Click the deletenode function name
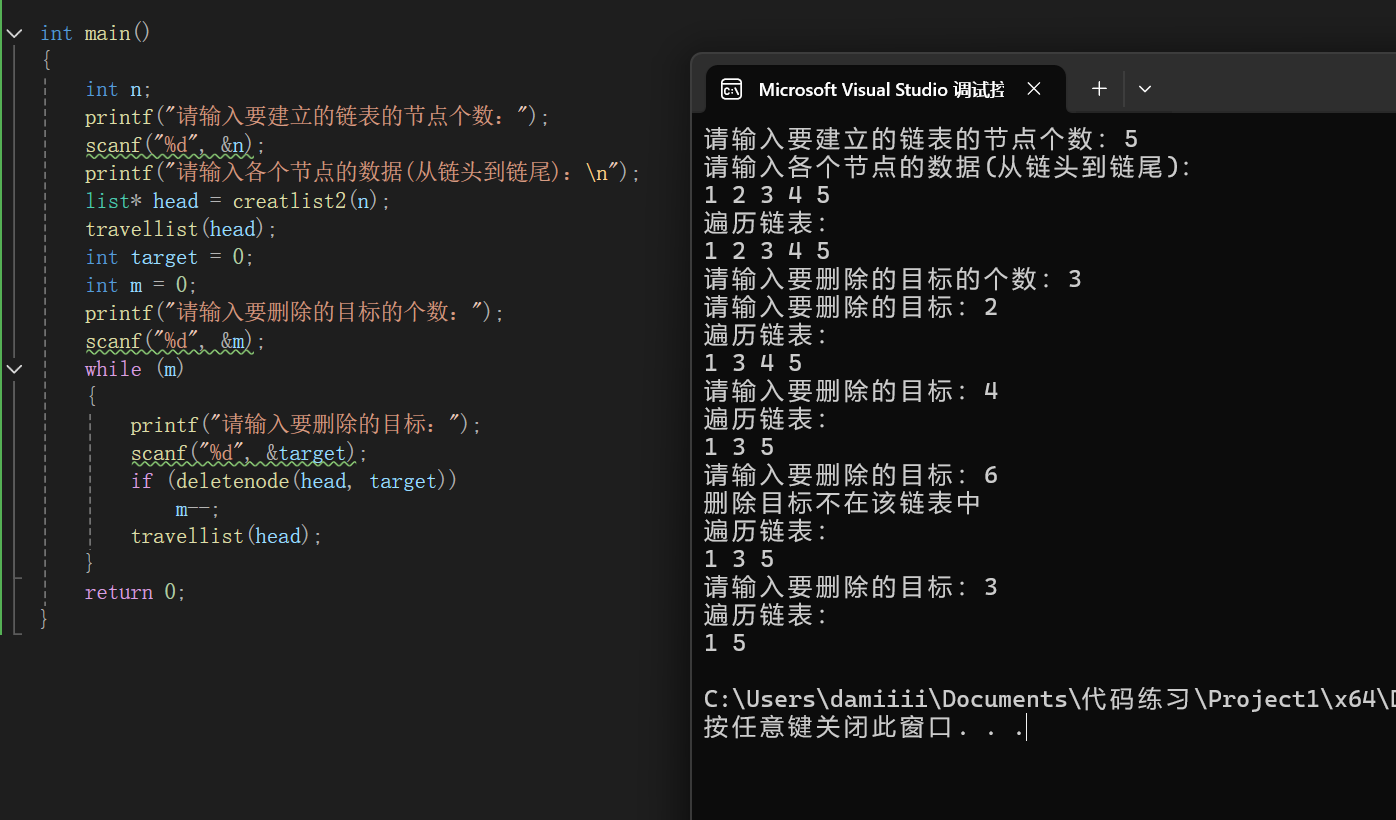 point(232,481)
